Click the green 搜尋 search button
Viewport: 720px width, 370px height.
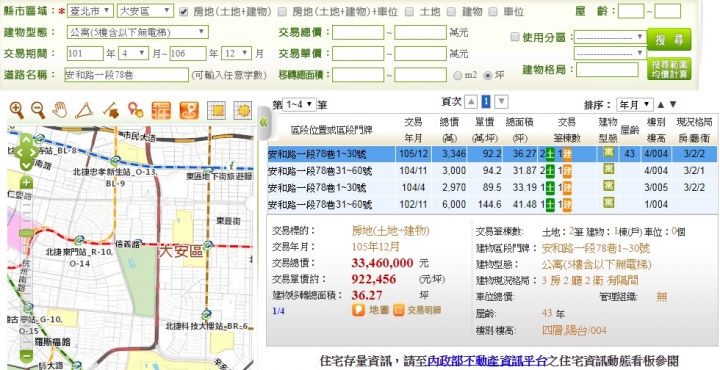pyautogui.click(x=669, y=39)
